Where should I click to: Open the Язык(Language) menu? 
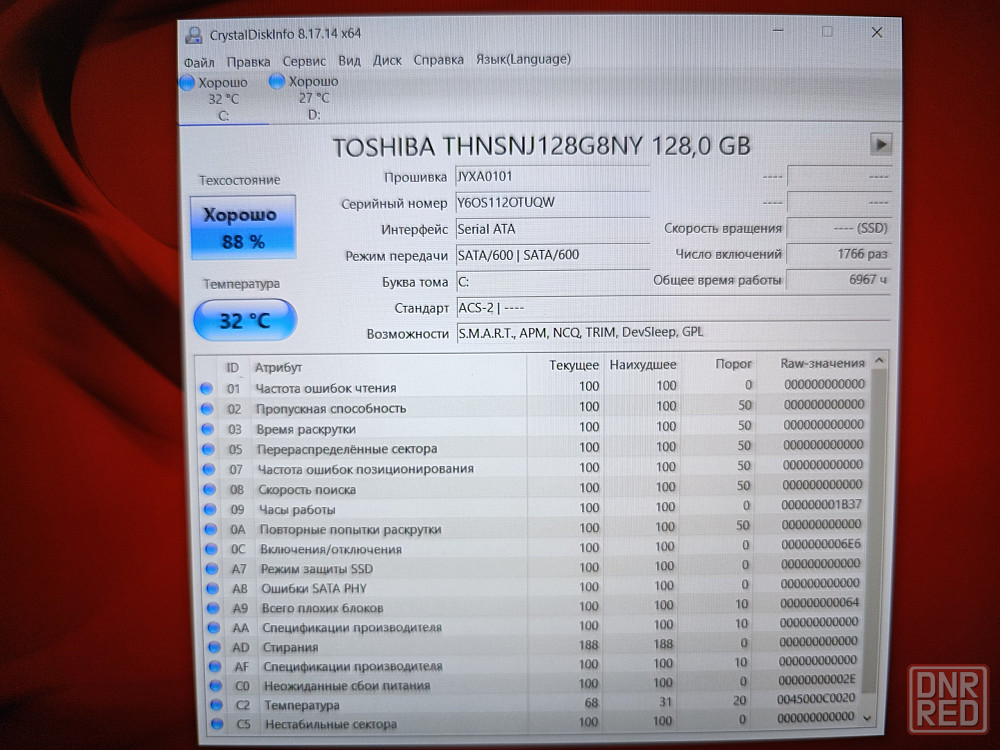click(523, 59)
